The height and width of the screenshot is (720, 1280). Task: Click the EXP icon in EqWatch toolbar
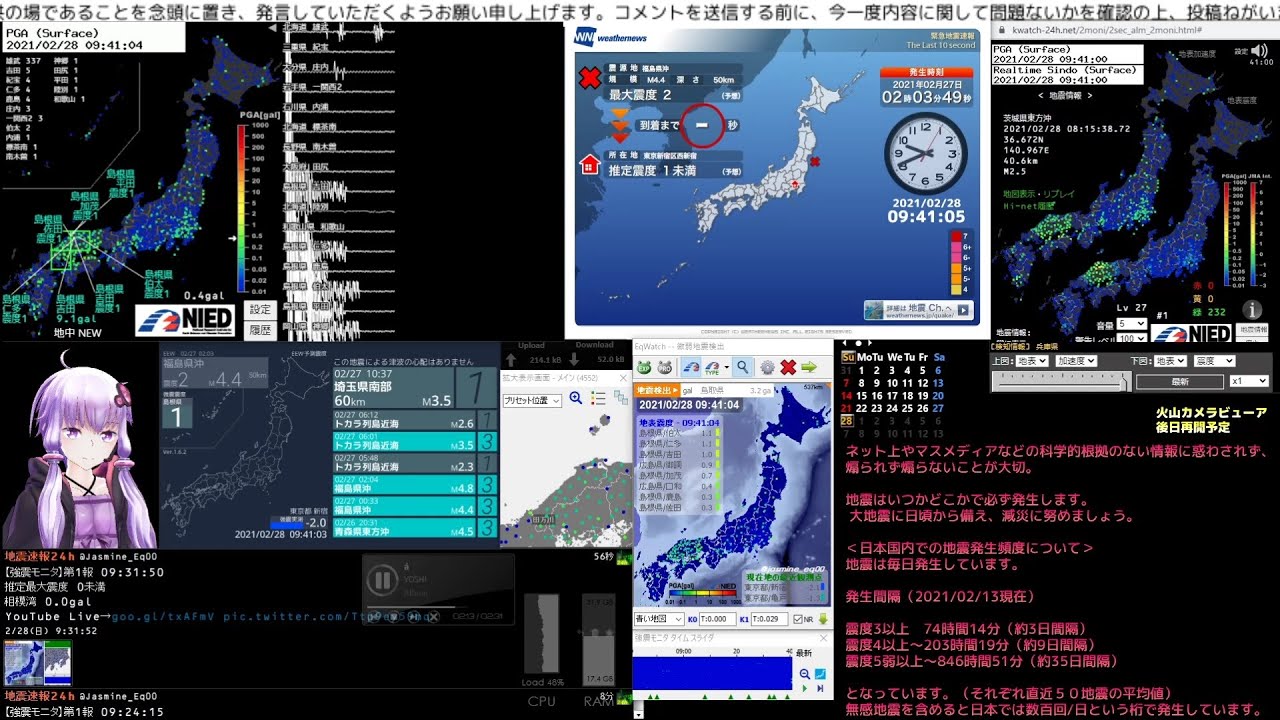(645, 367)
